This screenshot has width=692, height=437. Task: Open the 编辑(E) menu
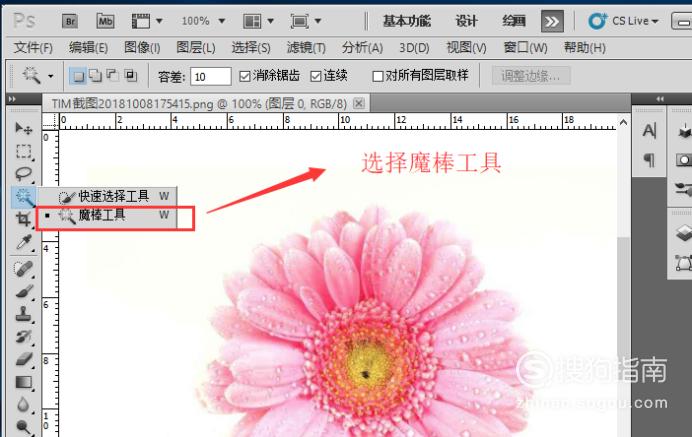88,47
